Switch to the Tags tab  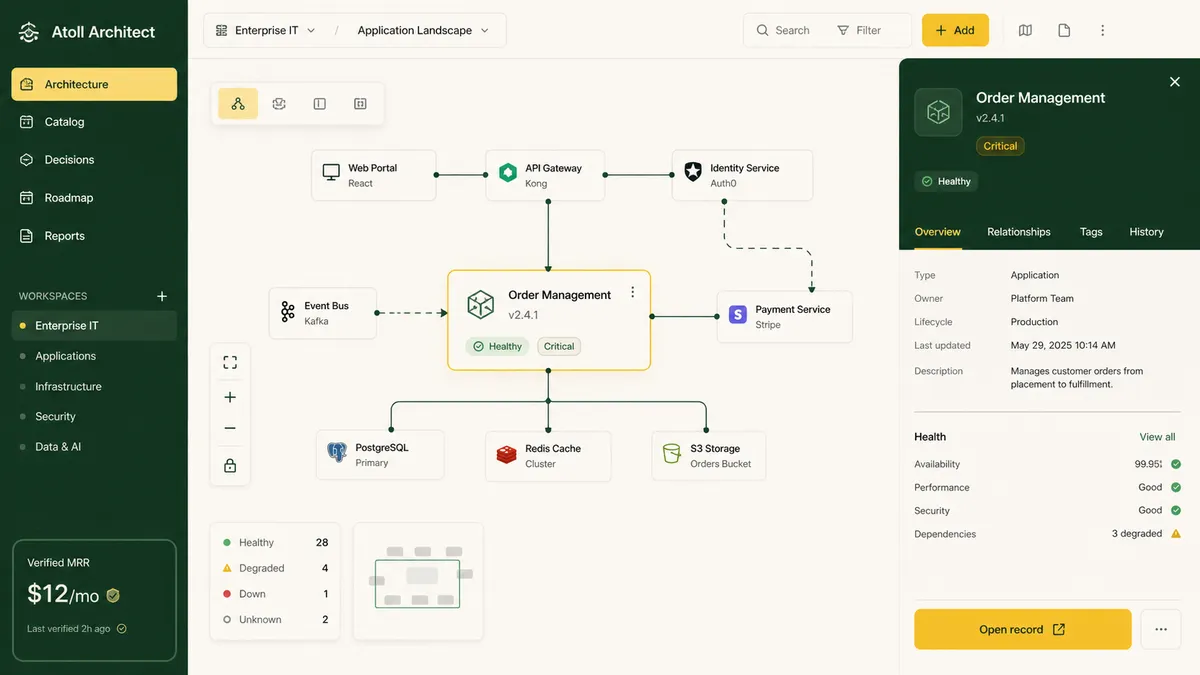tap(1091, 232)
